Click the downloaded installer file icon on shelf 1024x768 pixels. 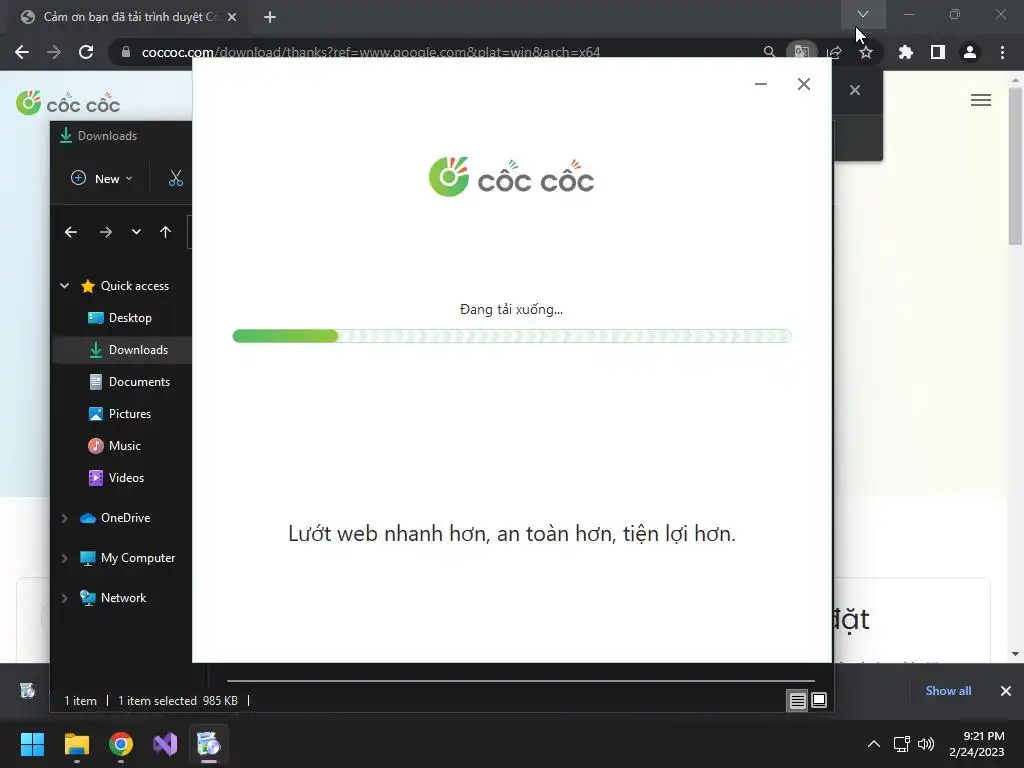coord(27,690)
